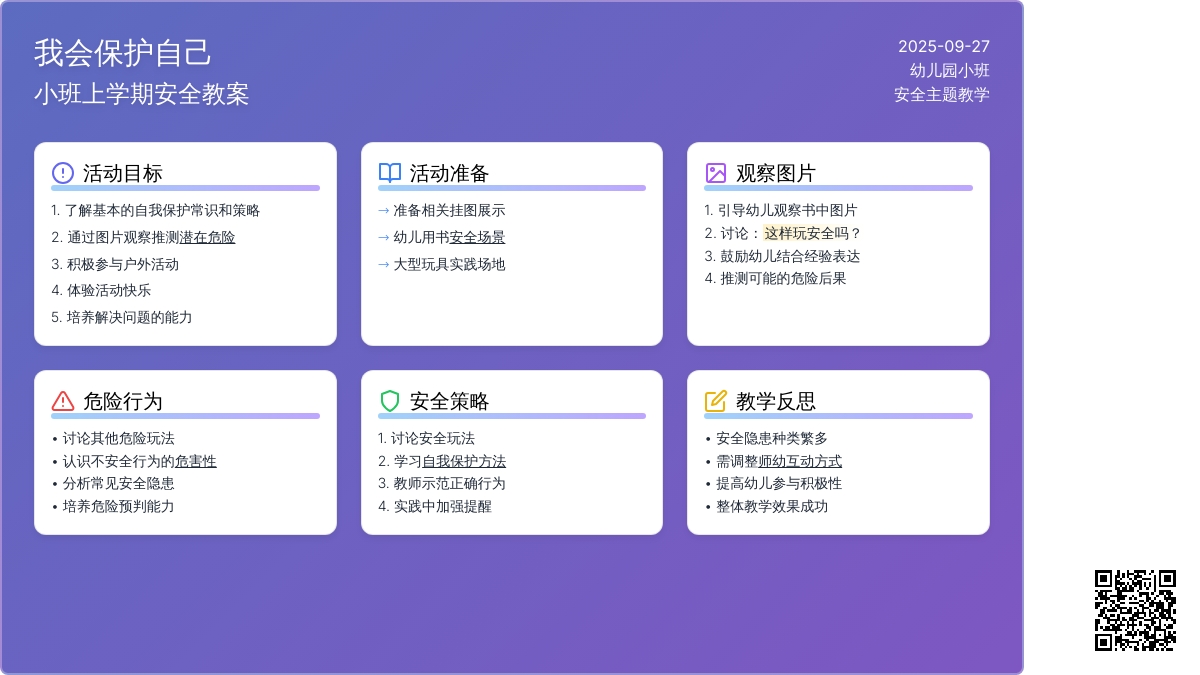
Task: Open the underlined 安全场景 link
Action: pos(477,238)
